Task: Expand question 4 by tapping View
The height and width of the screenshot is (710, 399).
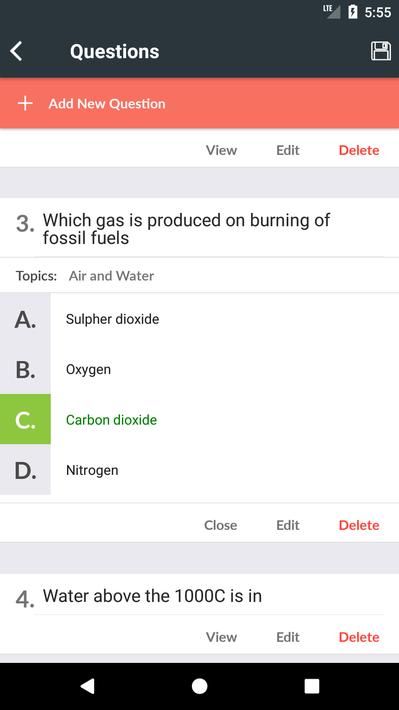Action: coord(221,637)
